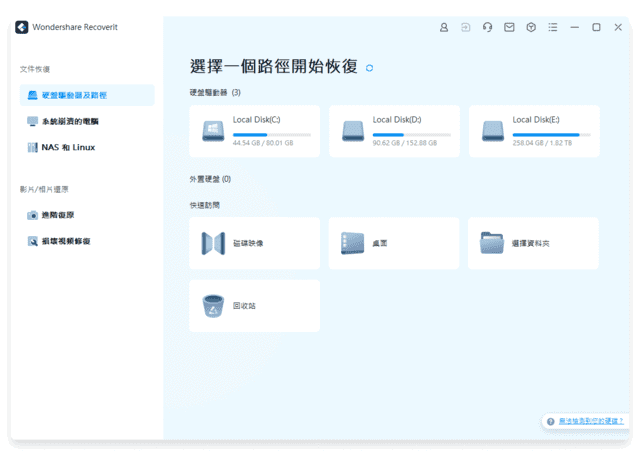Select the 硬盤驅動器及路徑 sidebar tab
This screenshot has height=456, width=640.
tap(87, 95)
